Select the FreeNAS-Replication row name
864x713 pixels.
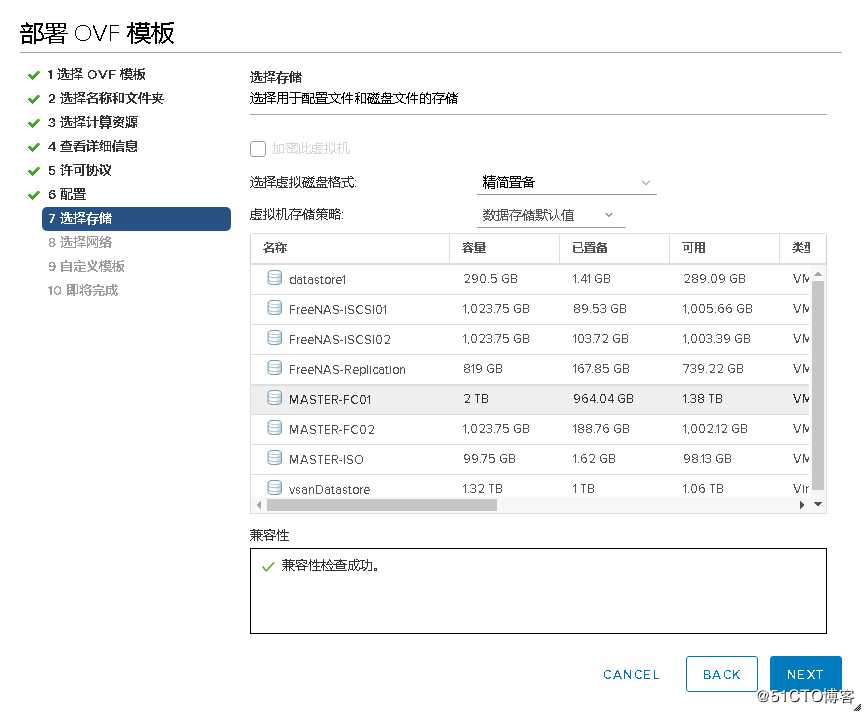pyautogui.click(x=347, y=370)
